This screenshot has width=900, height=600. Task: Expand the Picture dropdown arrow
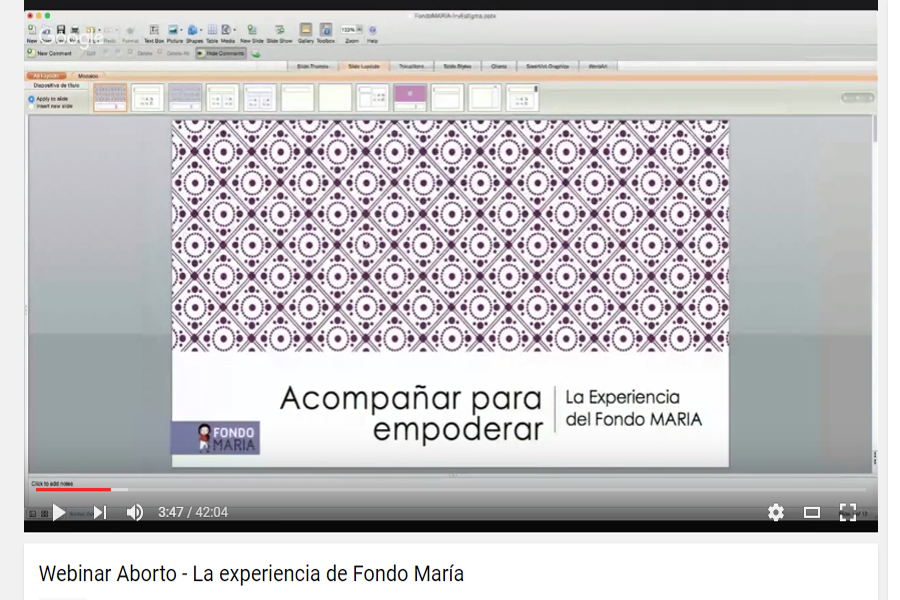point(181,31)
